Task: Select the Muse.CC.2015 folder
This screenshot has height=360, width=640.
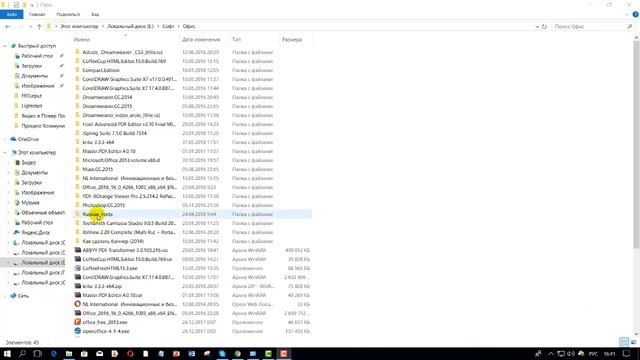Action: point(98,169)
